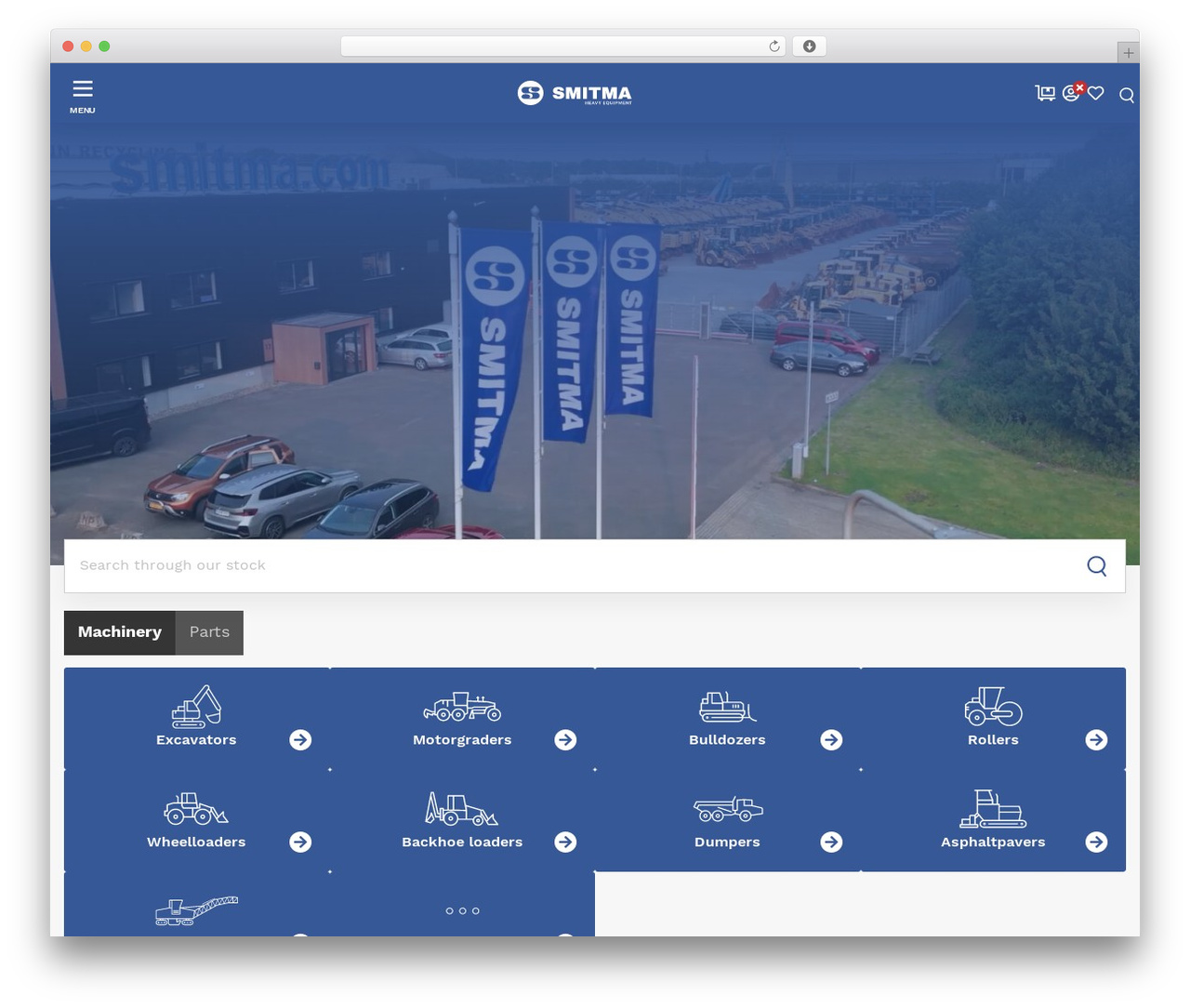
Task: Click arrow button next to Excavators
Action: click(x=300, y=739)
